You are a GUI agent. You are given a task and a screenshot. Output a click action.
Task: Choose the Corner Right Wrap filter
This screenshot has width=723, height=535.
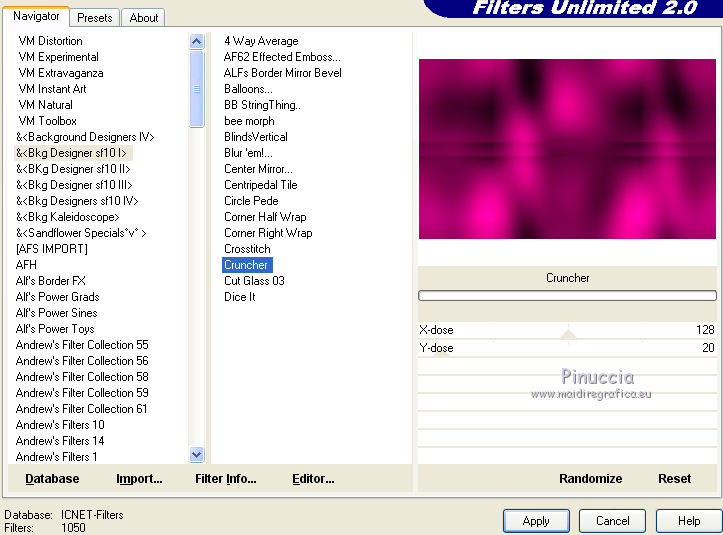pyautogui.click(x=268, y=233)
